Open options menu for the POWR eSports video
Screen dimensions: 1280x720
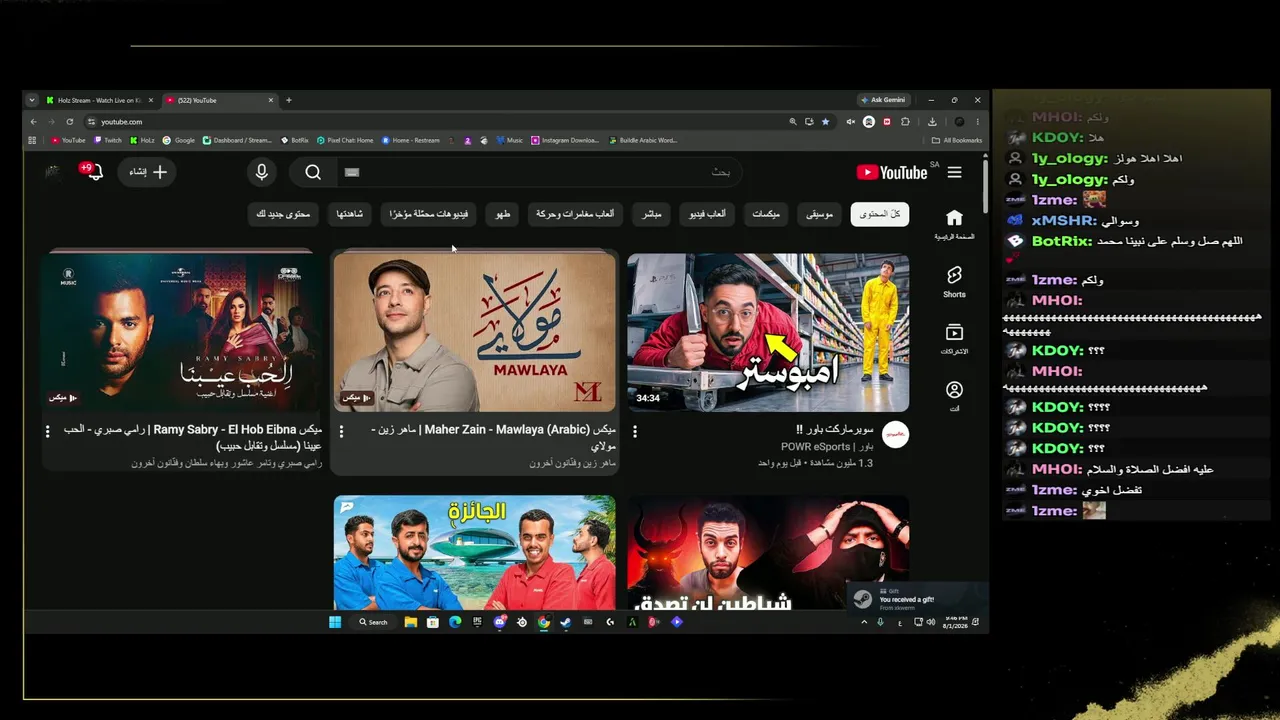pyautogui.click(x=635, y=431)
